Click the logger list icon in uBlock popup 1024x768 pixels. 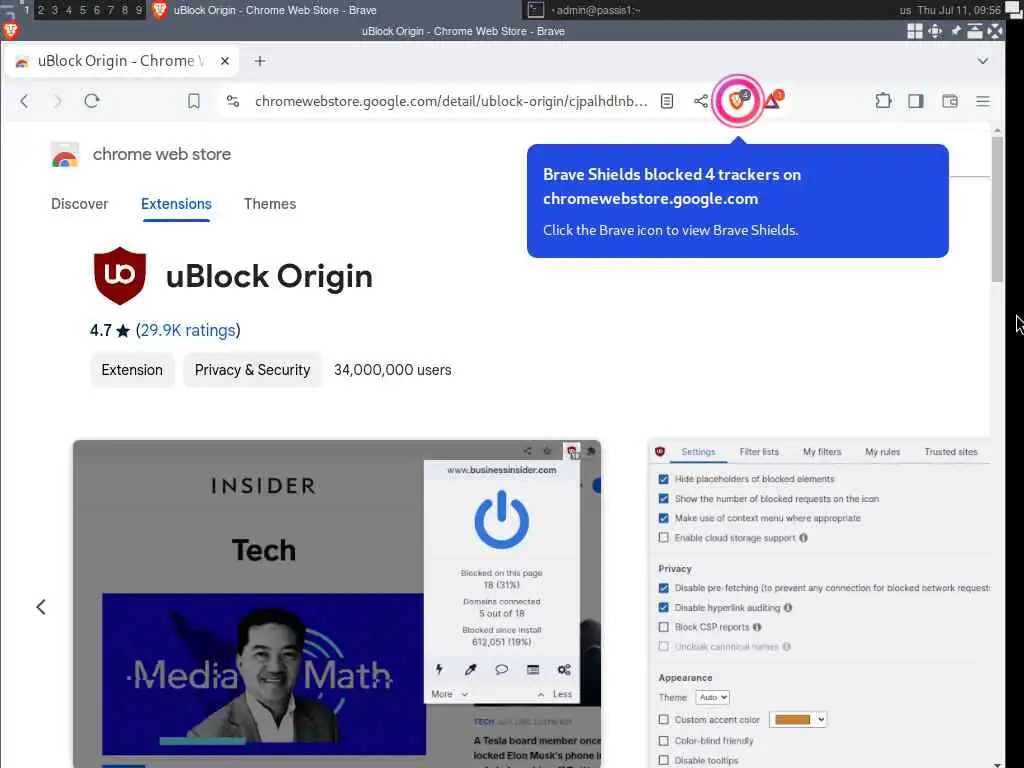pyautogui.click(x=533, y=669)
